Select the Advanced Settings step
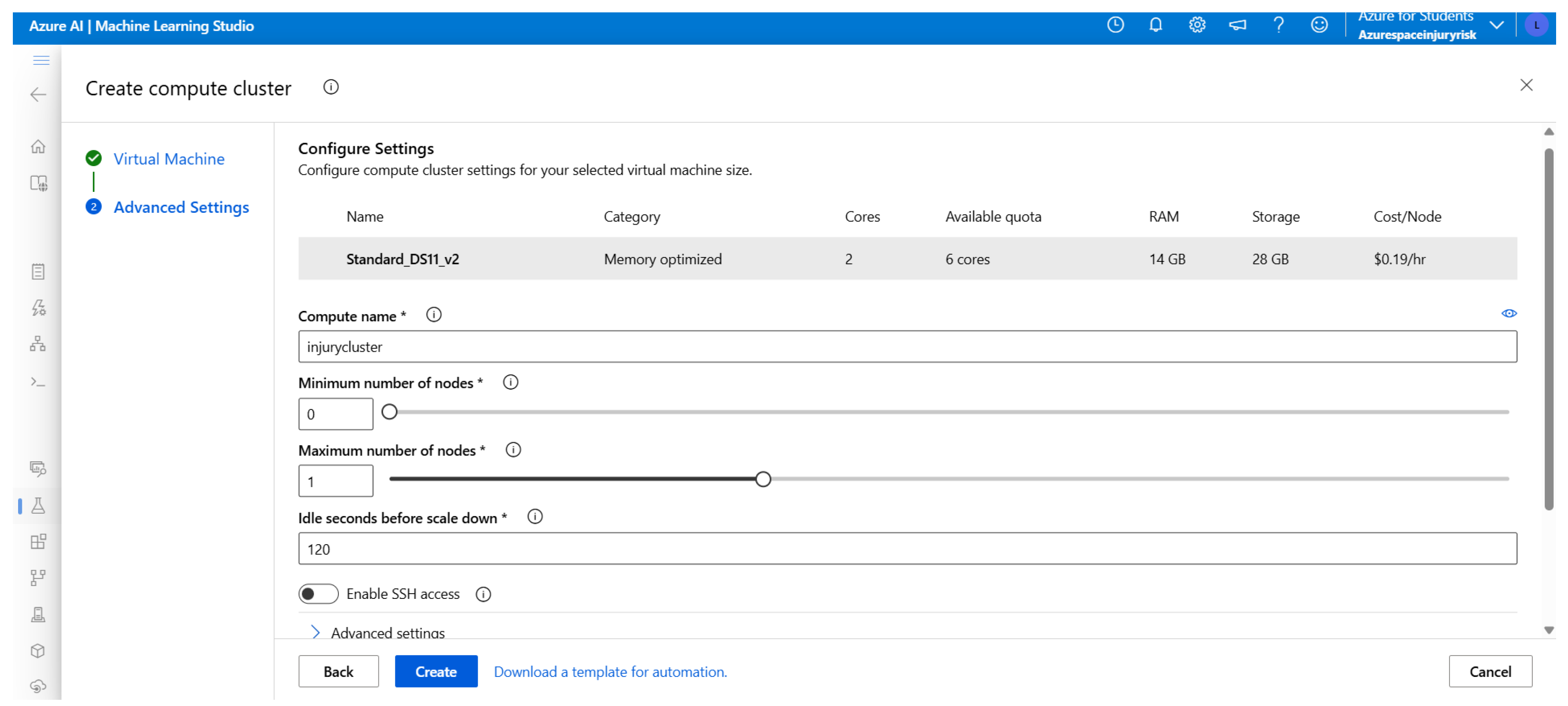 point(181,207)
